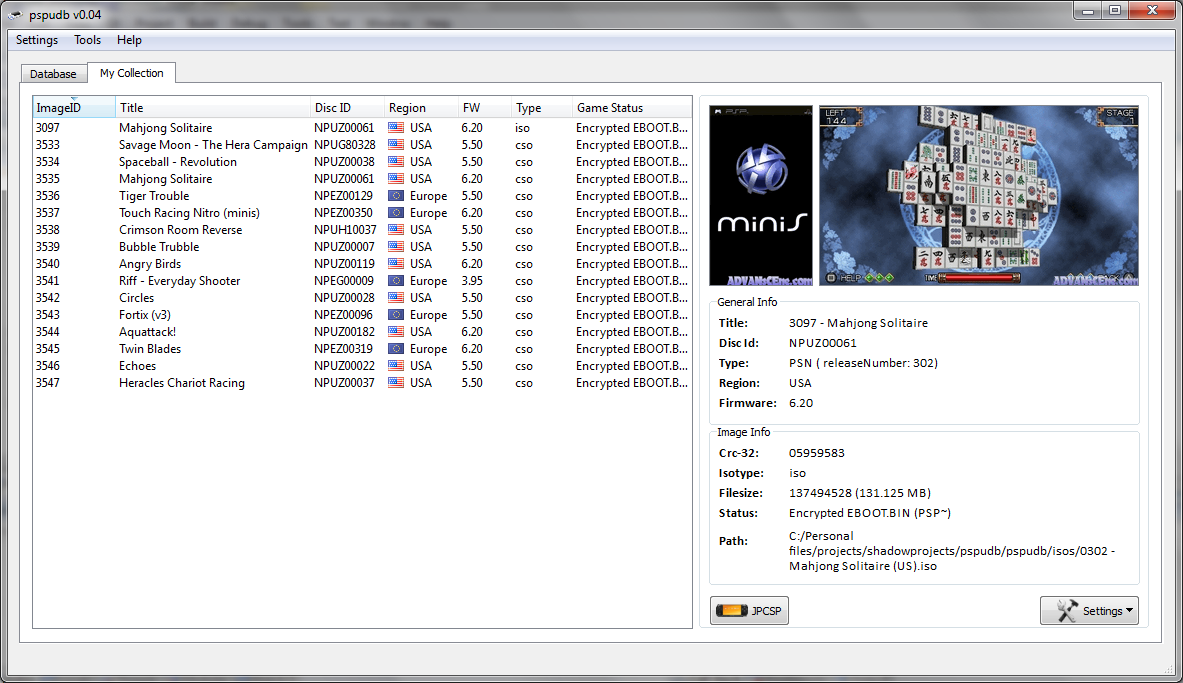Click the pspudb app icon in title bar
The height and width of the screenshot is (683, 1183).
click(15, 14)
